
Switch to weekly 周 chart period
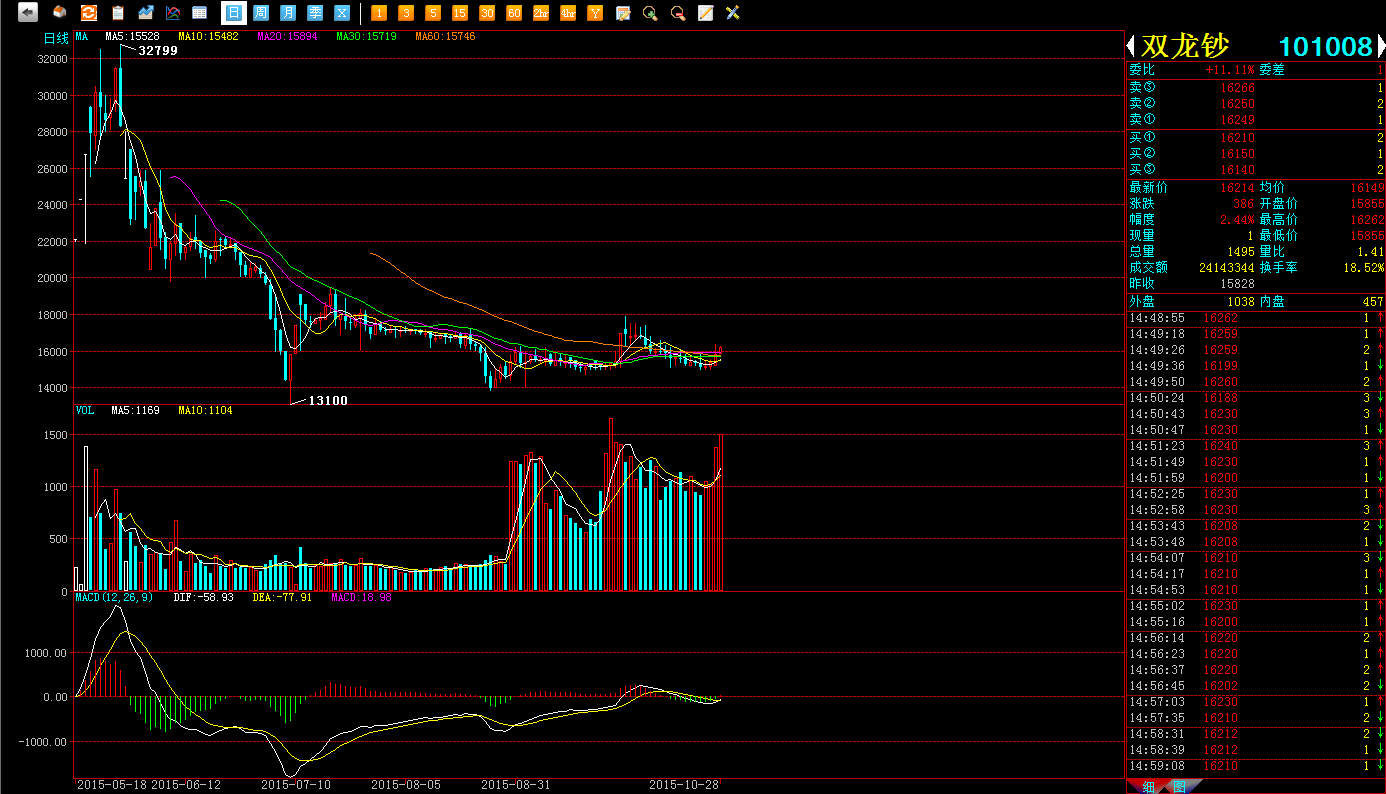click(x=260, y=13)
